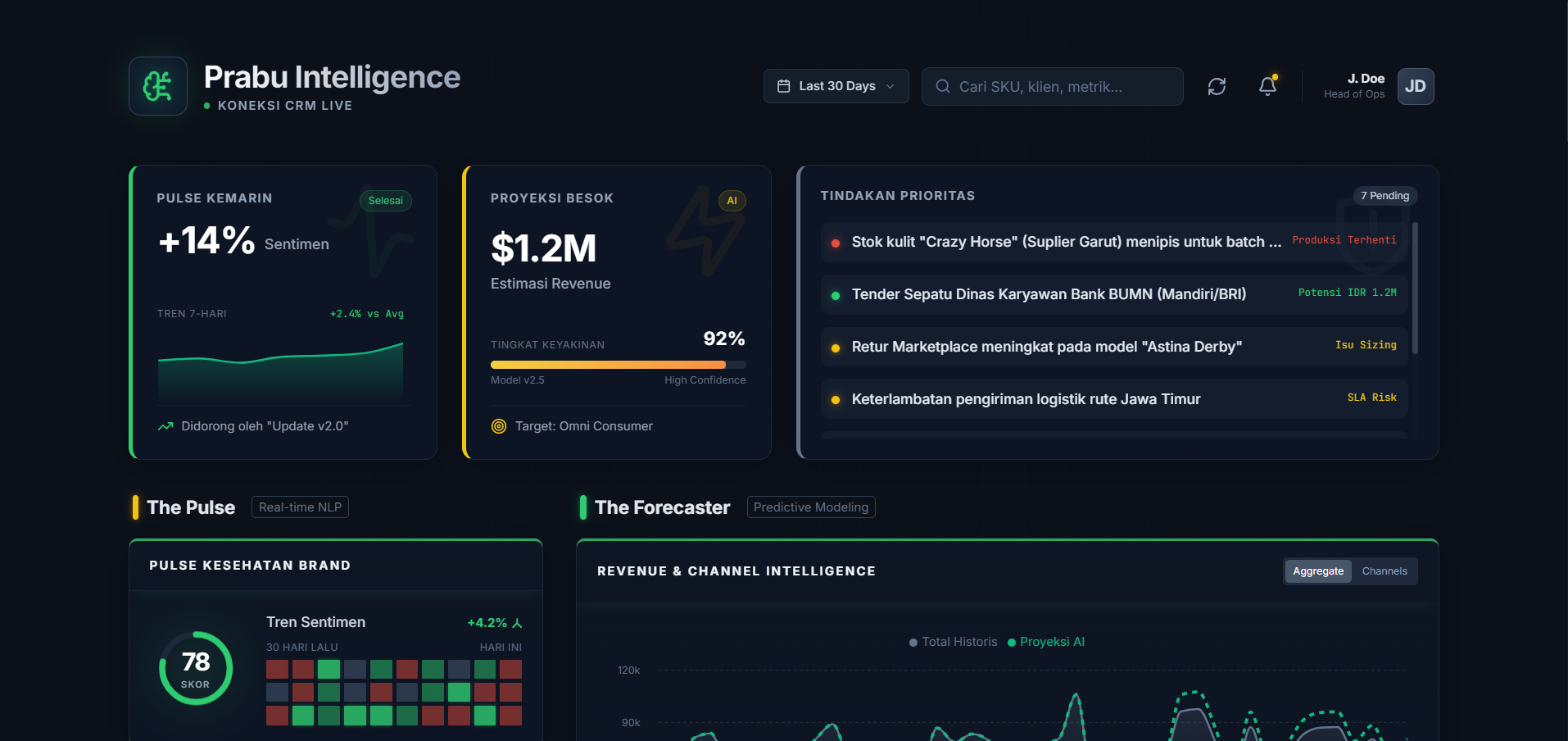Click the AI badge on Proyeksi Besok
The width and height of the screenshot is (1568, 741).
pos(732,201)
